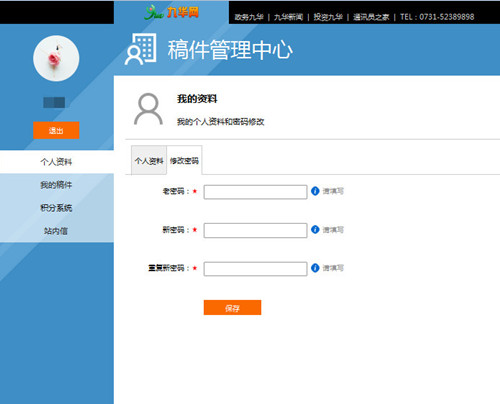Click the 新密码 input field
The image size is (500, 404).
pos(255,230)
